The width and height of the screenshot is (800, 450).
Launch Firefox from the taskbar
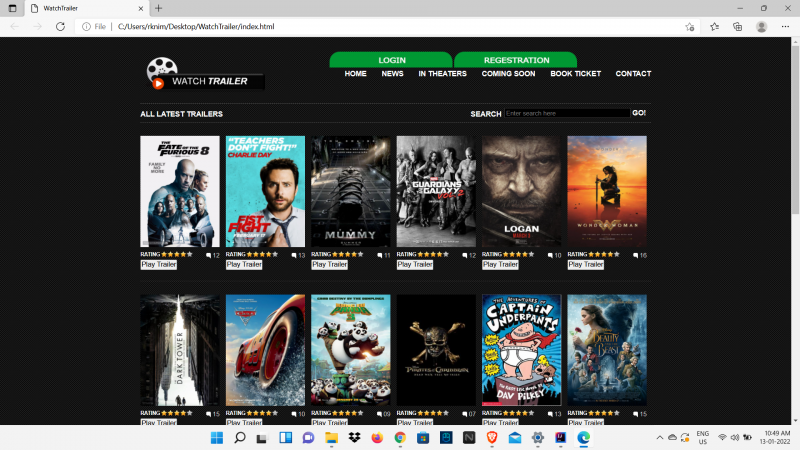point(377,438)
